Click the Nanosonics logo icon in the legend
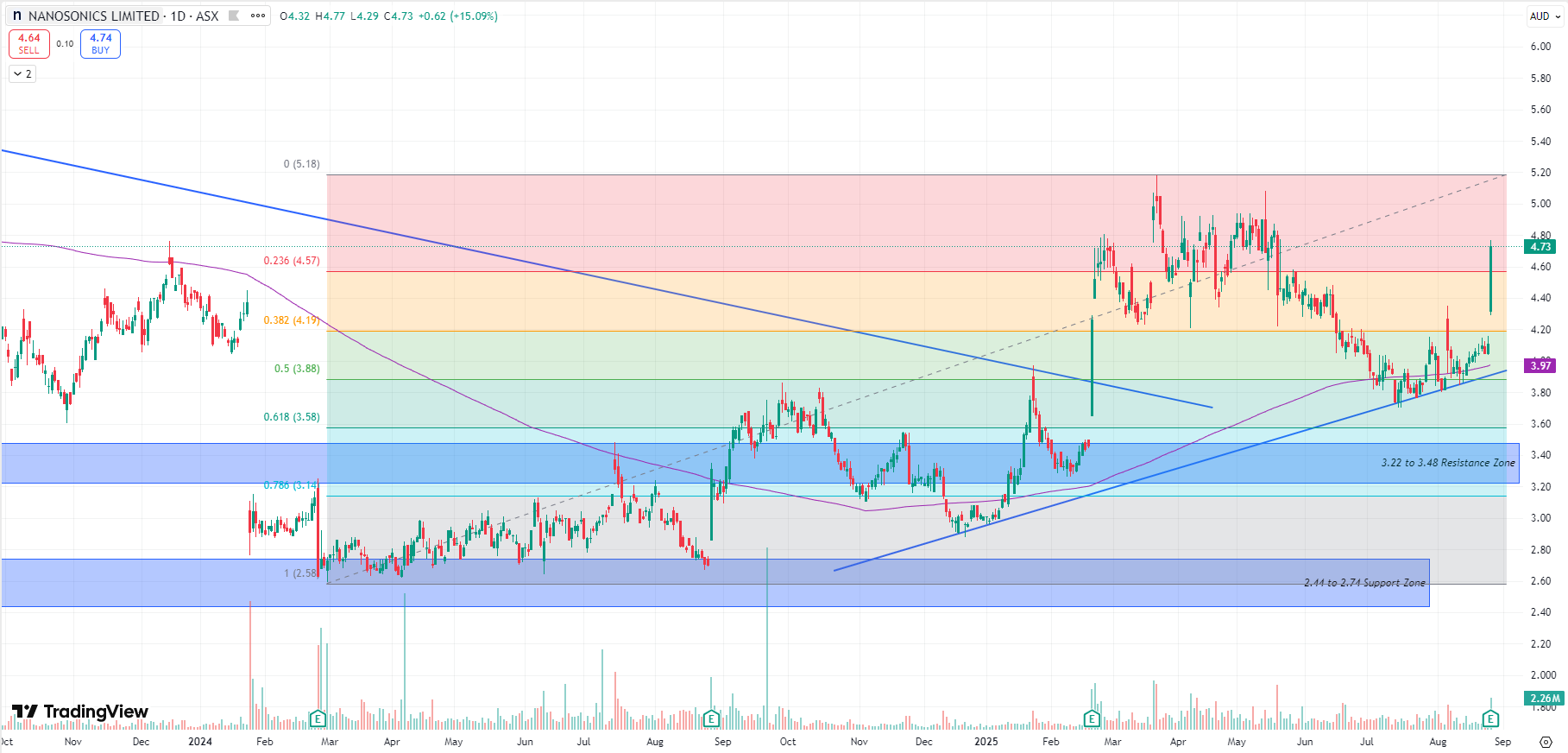The width and height of the screenshot is (1568, 753). pyautogui.click(x=16, y=16)
